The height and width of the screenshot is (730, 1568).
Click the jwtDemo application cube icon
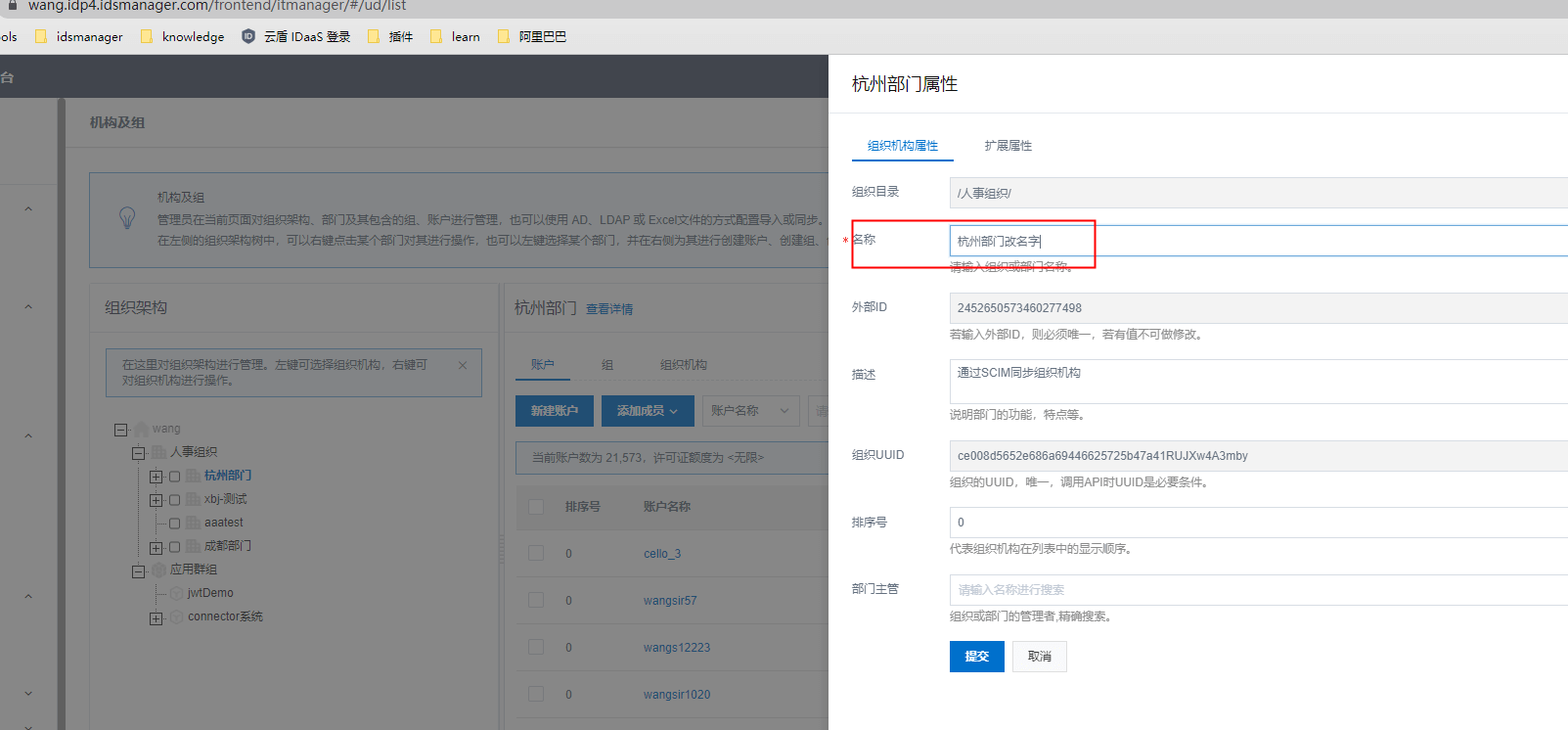pos(177,593)
